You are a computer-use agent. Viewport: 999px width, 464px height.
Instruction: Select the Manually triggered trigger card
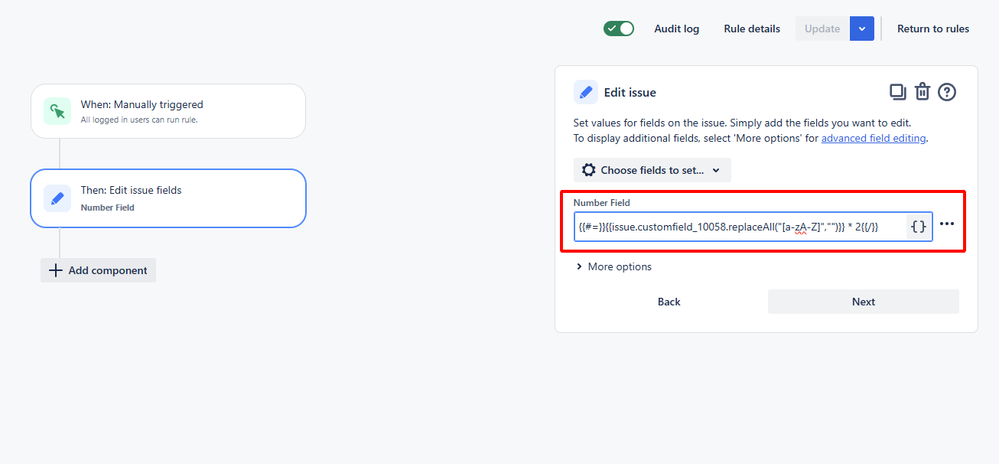pos(168,111)
